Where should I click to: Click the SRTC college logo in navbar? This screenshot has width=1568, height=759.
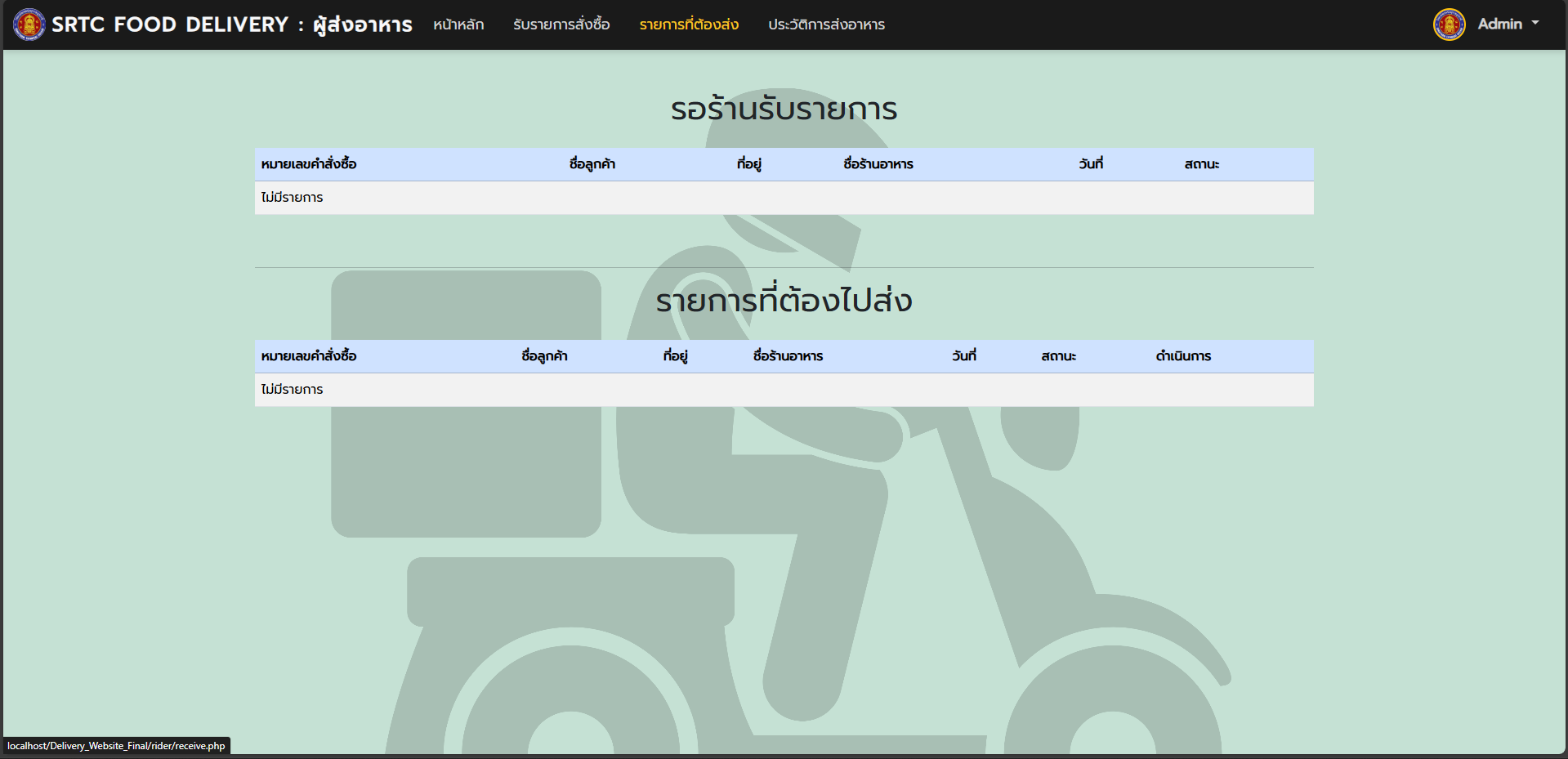[x=29, y=25]
